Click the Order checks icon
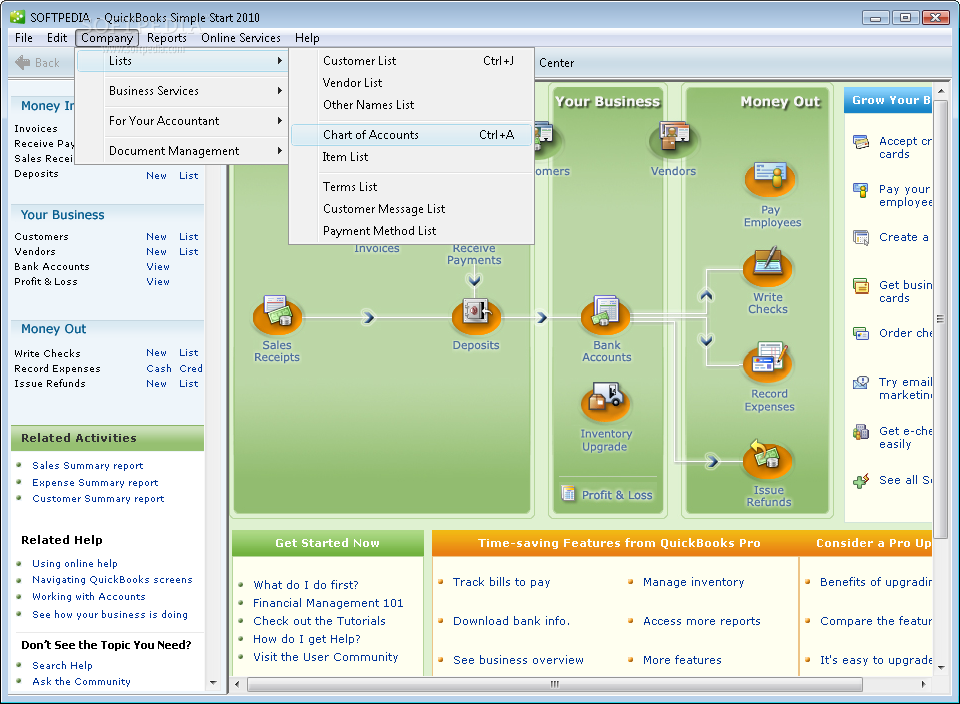This screenshot has width=960, height=704. [x=861, y=334]
